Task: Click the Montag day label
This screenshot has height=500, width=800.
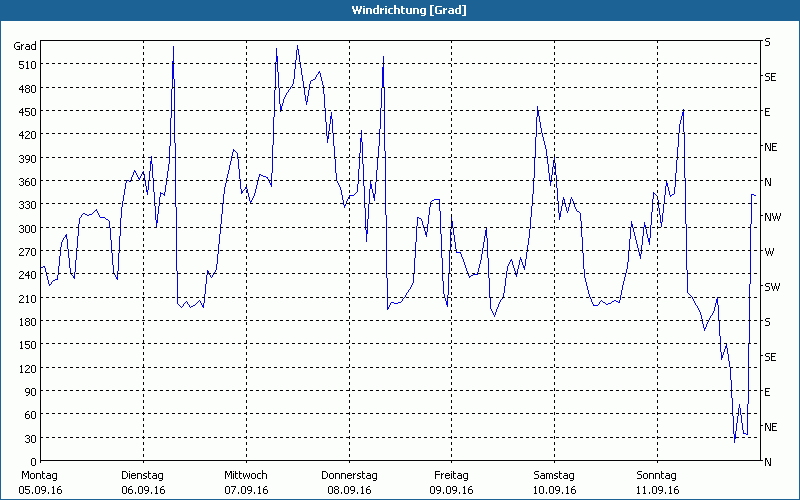Action: pos(39,476)
